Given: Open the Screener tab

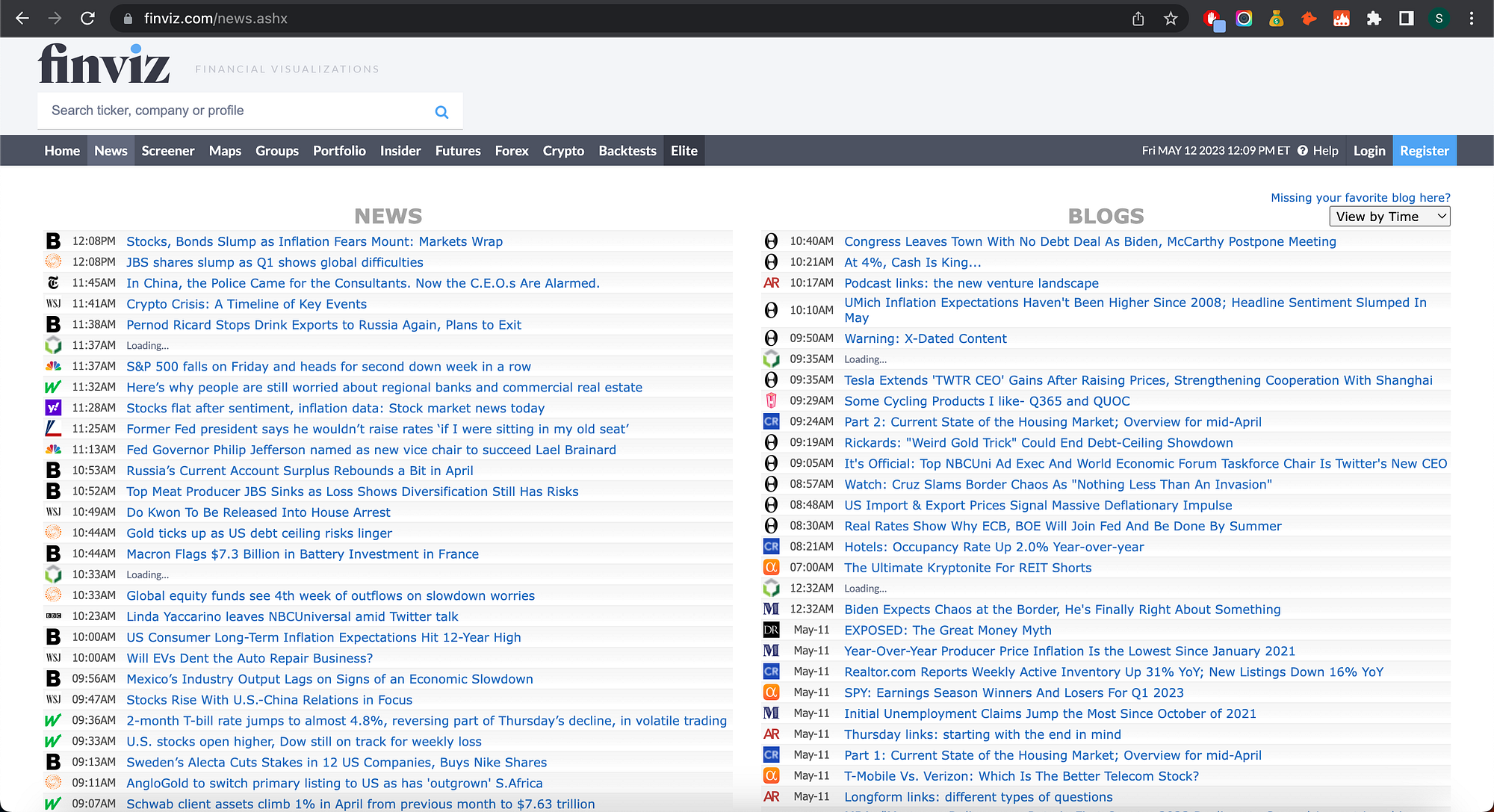Looking at the screenshot, I should tap(168, 151).
